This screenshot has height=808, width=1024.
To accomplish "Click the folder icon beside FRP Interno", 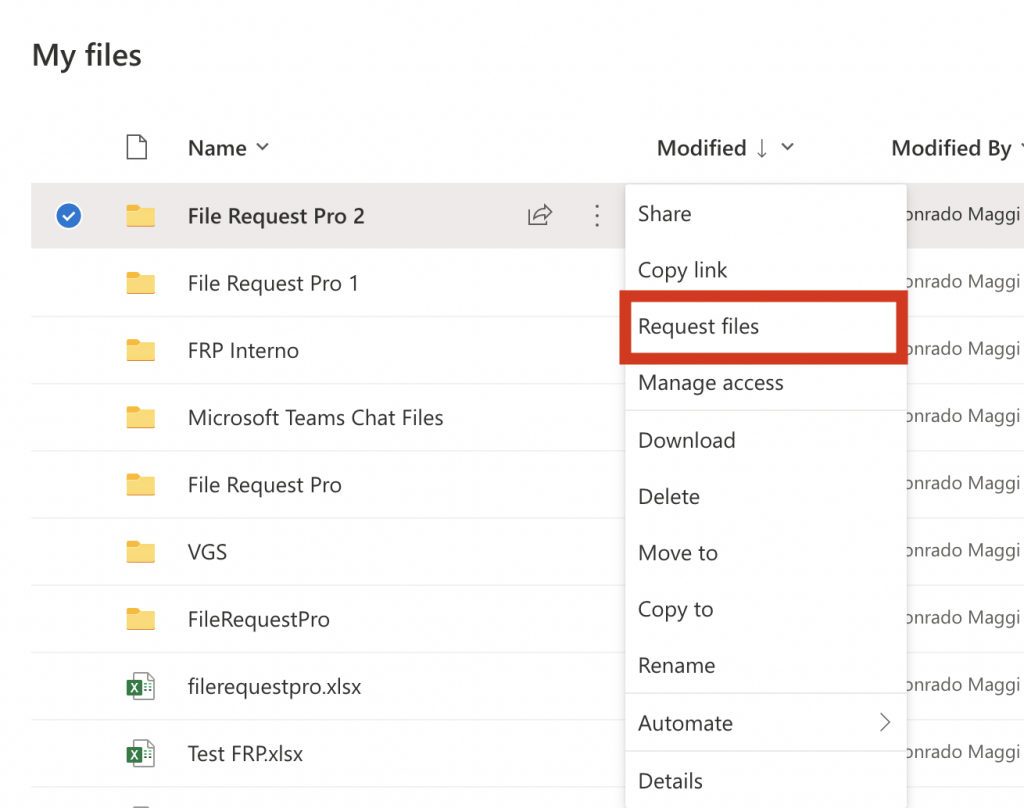I will [140, 350].
